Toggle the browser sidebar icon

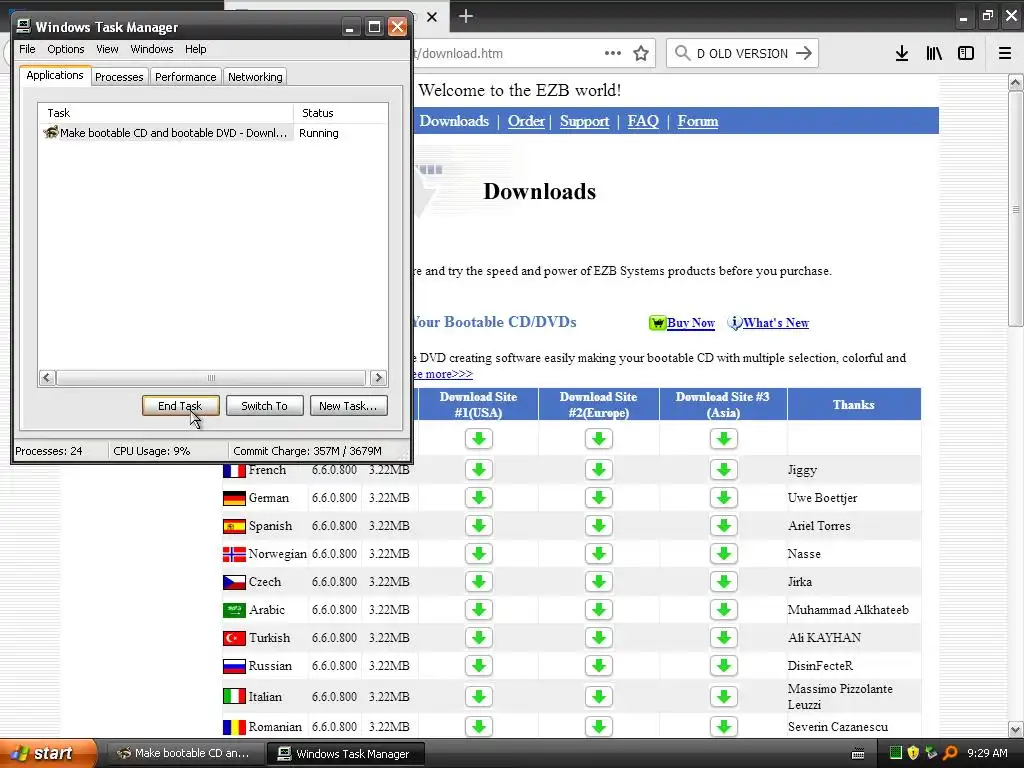coord(966,53)
